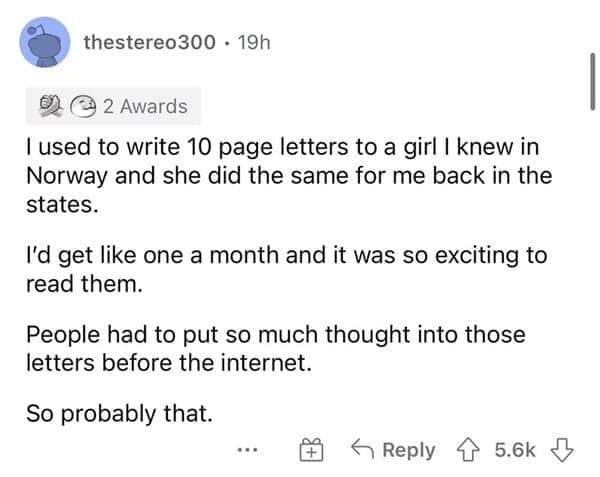Click the 5.6k vote count
Image resolution: width=600 pixels, height=477 pixels.
point(516,450)
